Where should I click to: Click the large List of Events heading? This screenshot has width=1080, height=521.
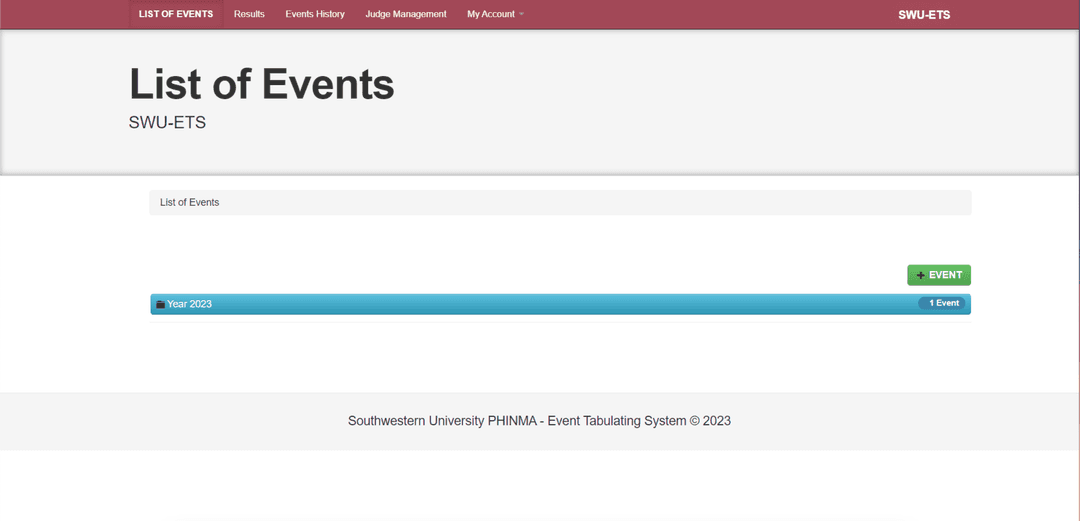coord(262,85)
